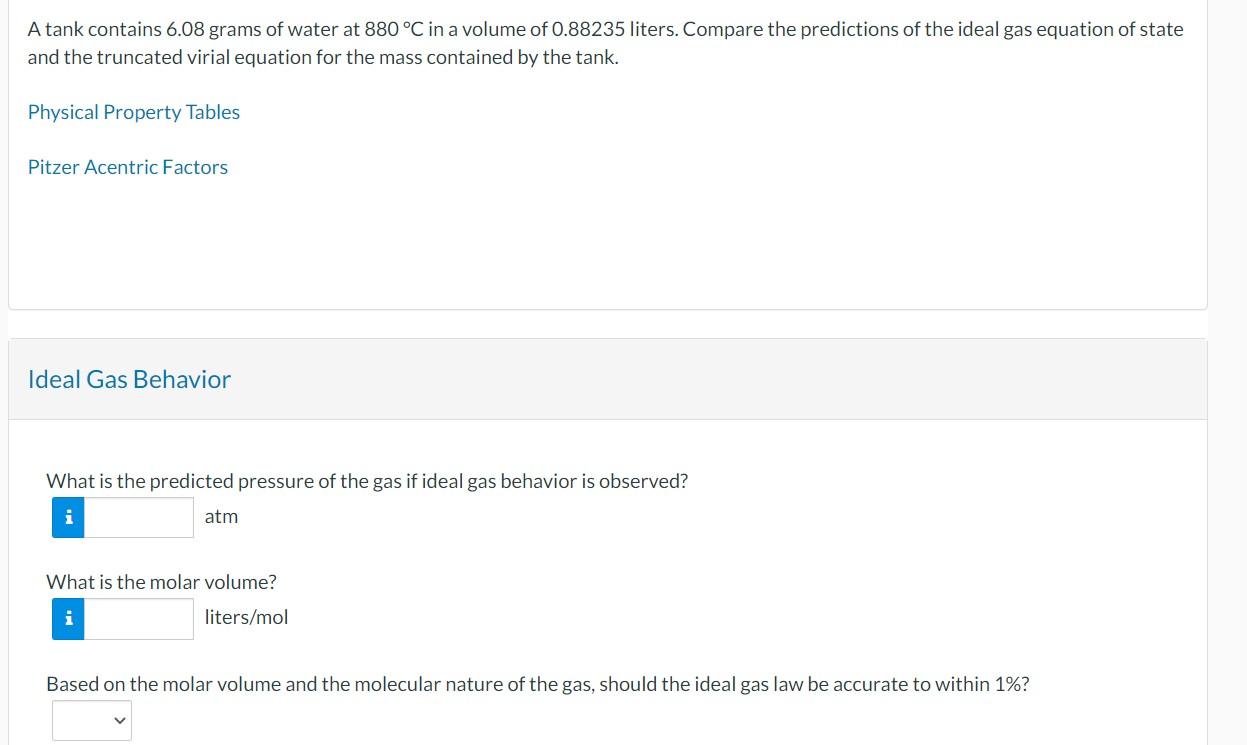
Task: Click the Ideal Gas Behavior section heading
Action: (x=128, y=379)
